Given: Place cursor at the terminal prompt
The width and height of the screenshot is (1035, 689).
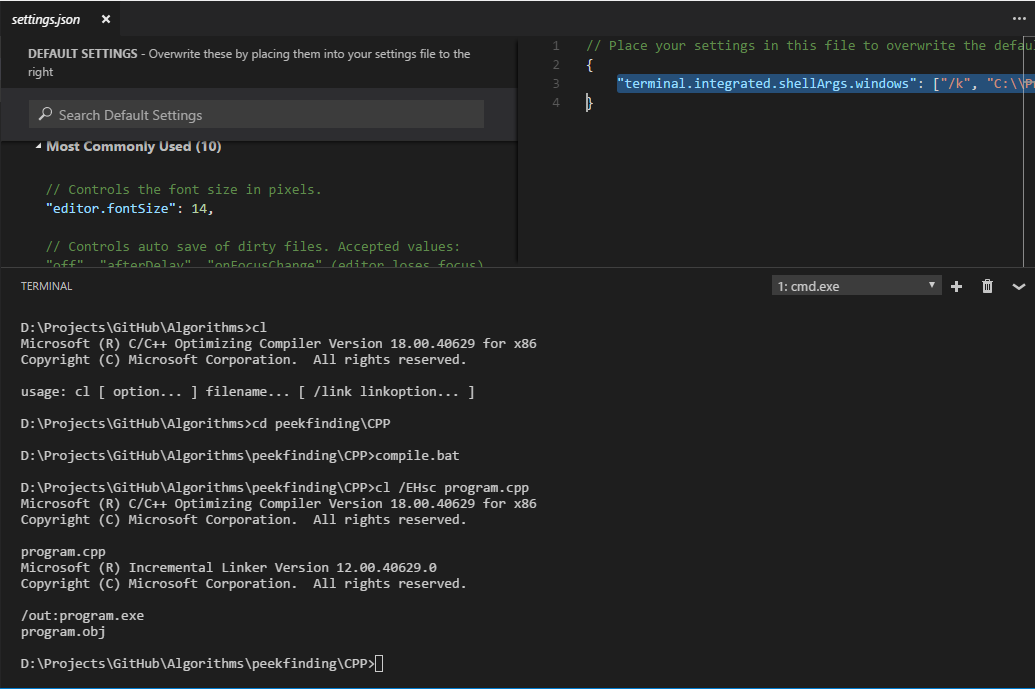Looking at the screenshot, I should pyautogui.click(x=379, y=663).
